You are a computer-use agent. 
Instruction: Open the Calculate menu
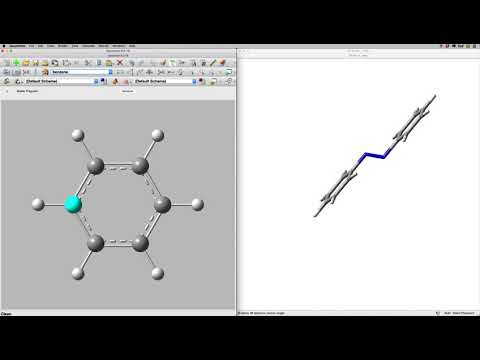[x=88, y=46]
